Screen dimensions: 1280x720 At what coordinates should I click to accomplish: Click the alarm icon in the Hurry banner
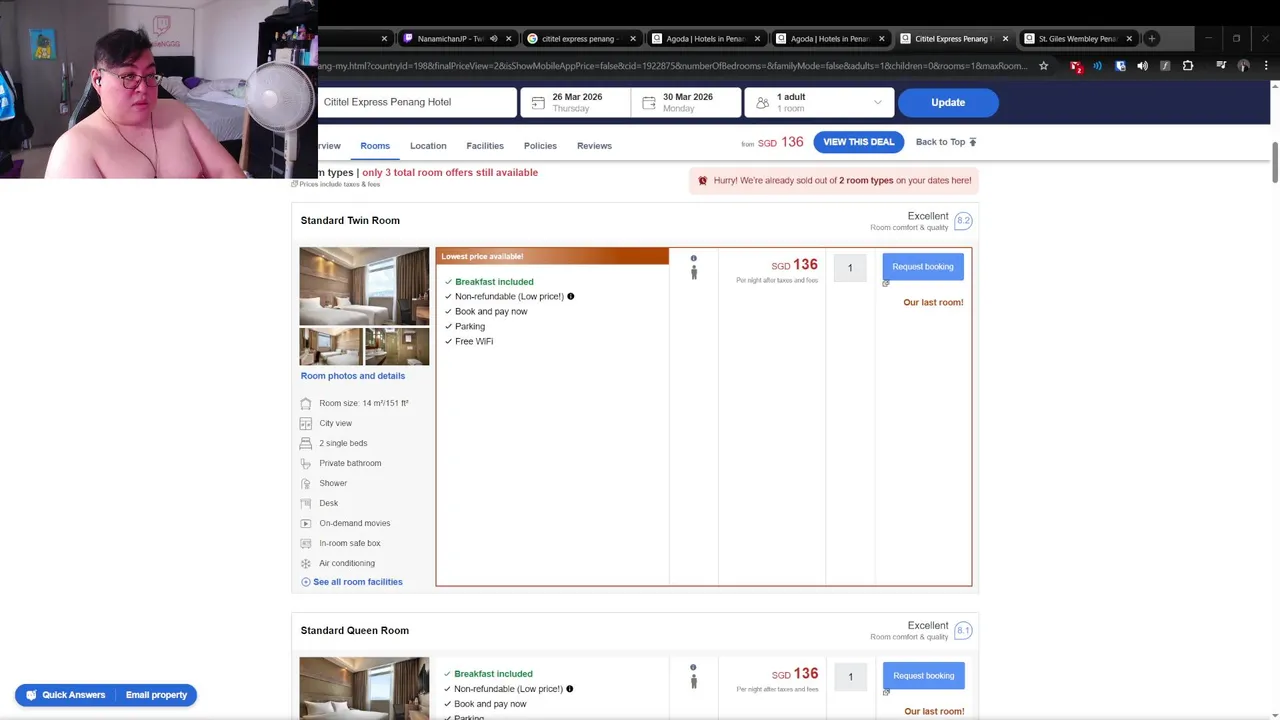702,181
